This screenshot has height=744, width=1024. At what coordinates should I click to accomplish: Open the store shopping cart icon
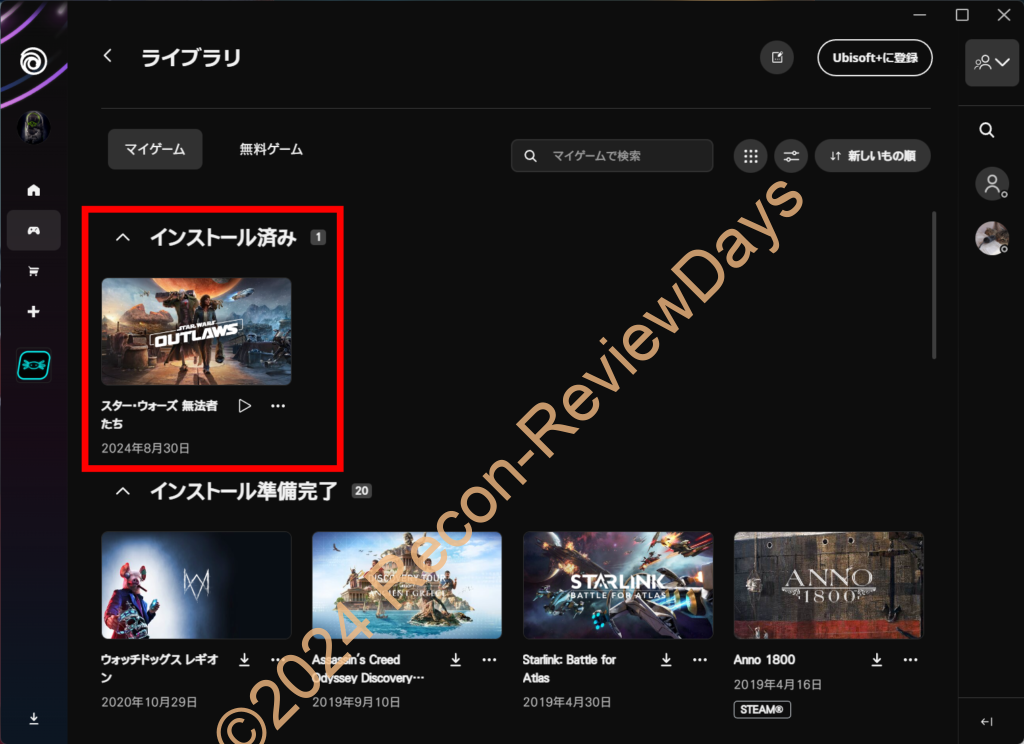pyautogui.click(x=33, y=271)
